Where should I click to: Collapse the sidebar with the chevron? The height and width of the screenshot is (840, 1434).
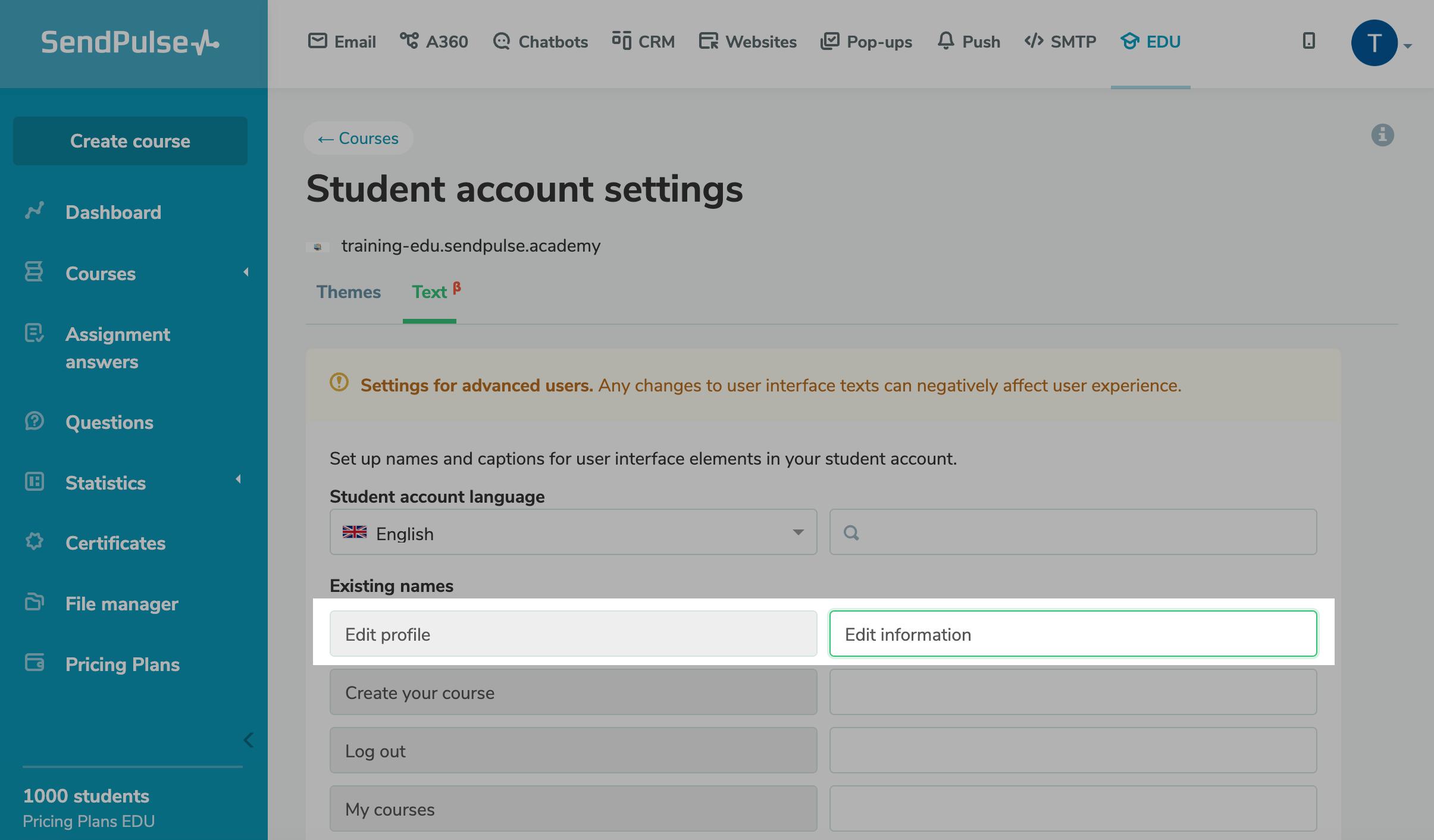[249, 740]
